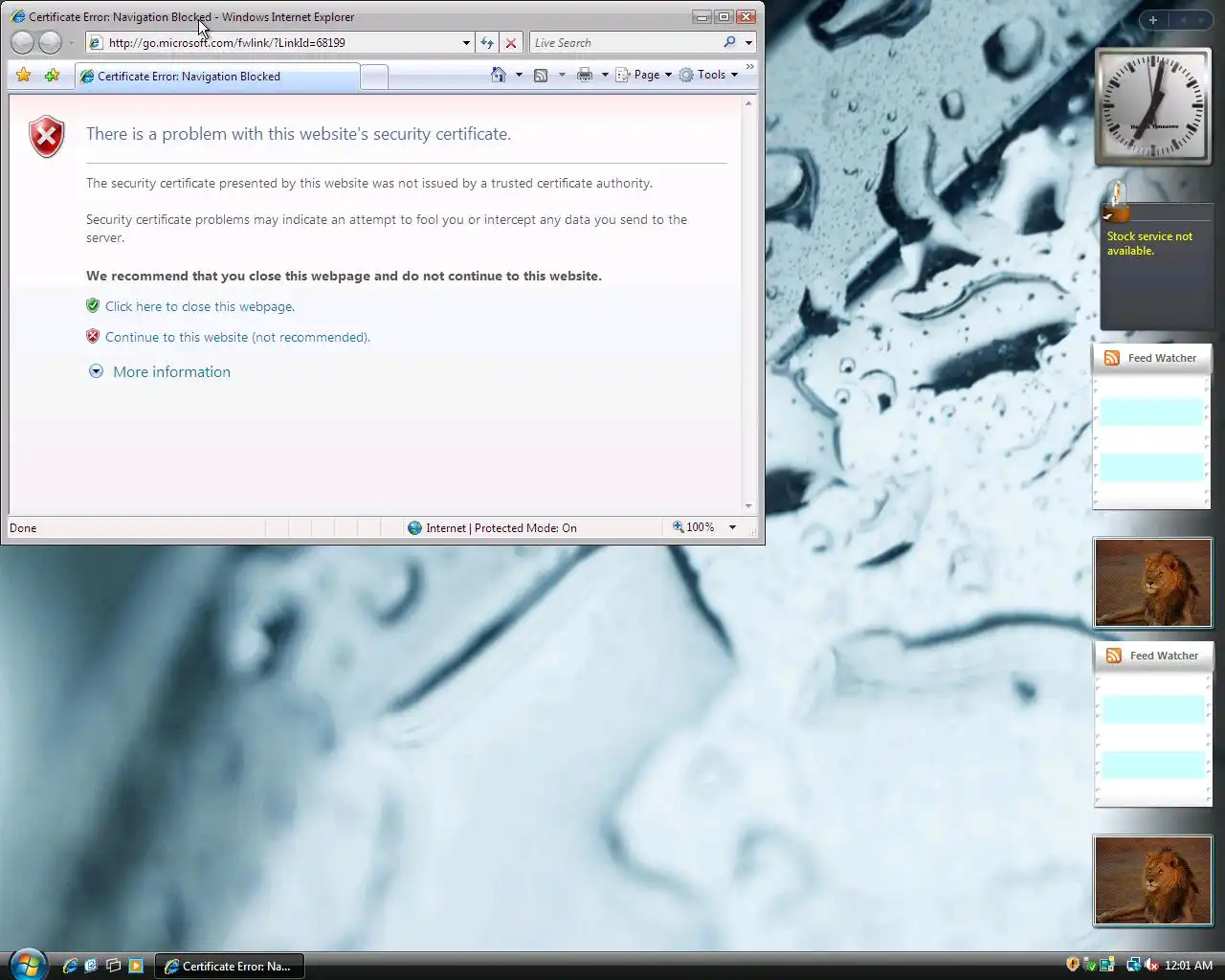Click the green shield icon beside close webpage link
Image resolution: width=1225 pixels, height=980 pixels.
click(x=93, y=305)
